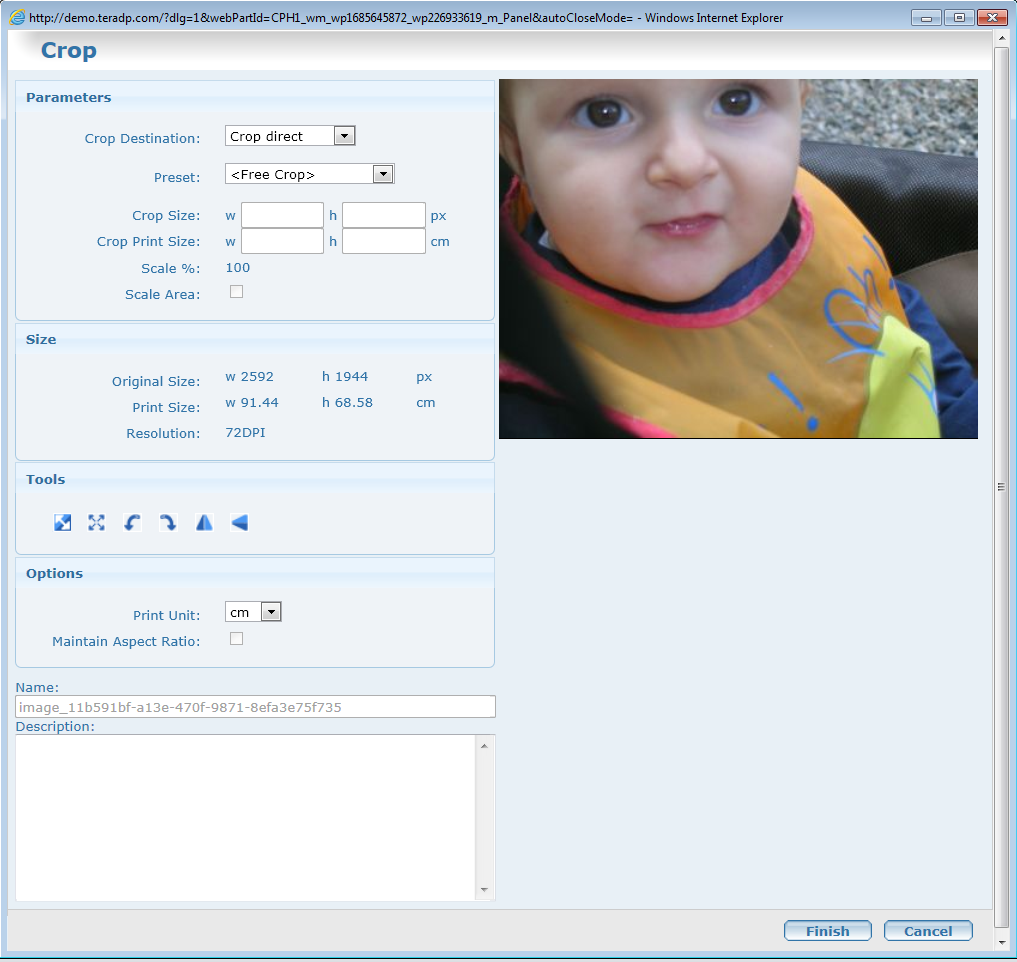The image size is (1017, 962).
Task: Click the 'Resolution:' label
Action: pyautogui.click(x=163, y=433)
